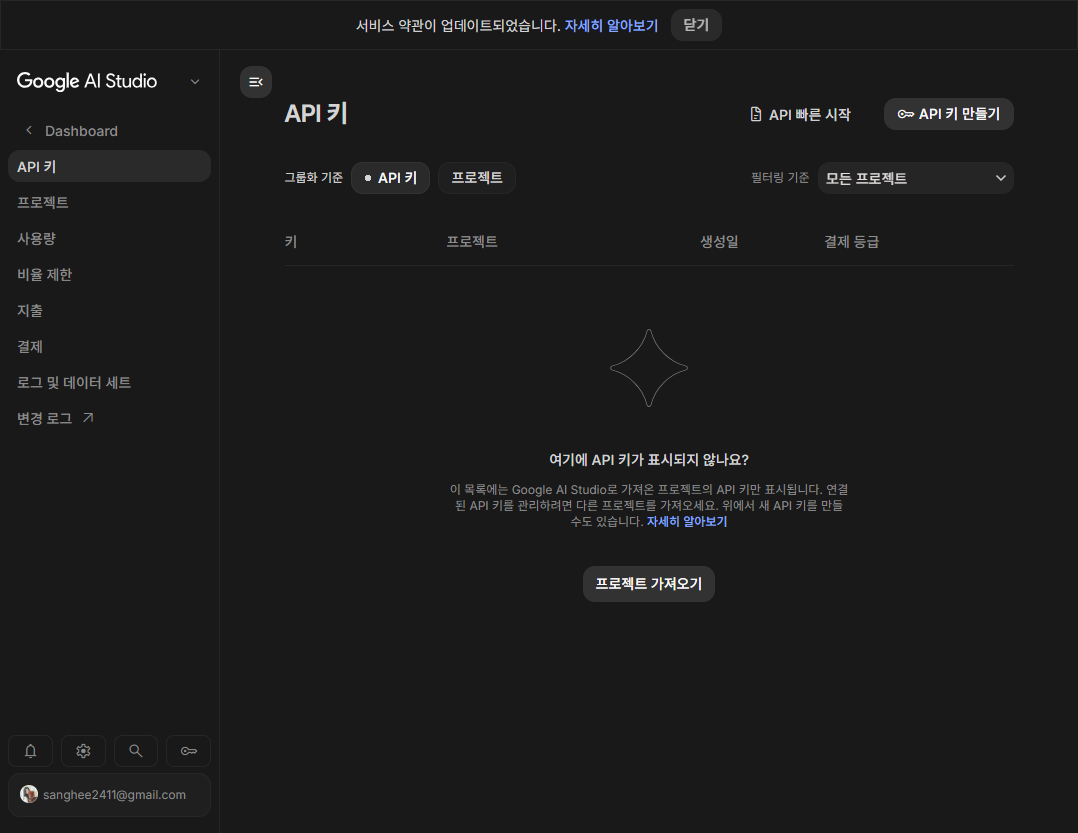Open notifications bell icon
The height and width of the screenshot is (833, 1078).
tap(30, 751)
